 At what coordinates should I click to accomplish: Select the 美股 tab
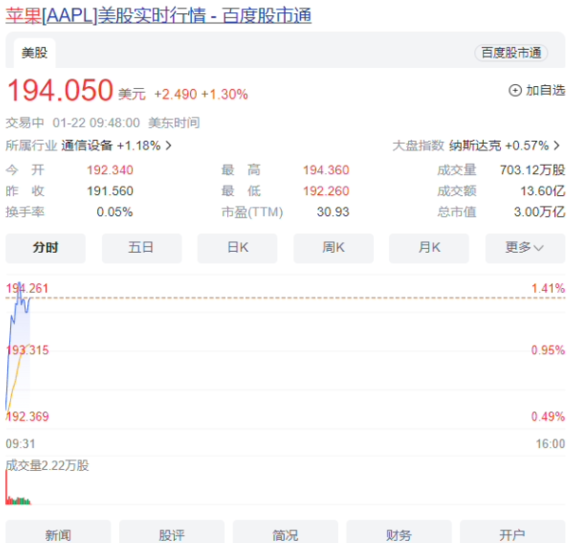[34, 53]
